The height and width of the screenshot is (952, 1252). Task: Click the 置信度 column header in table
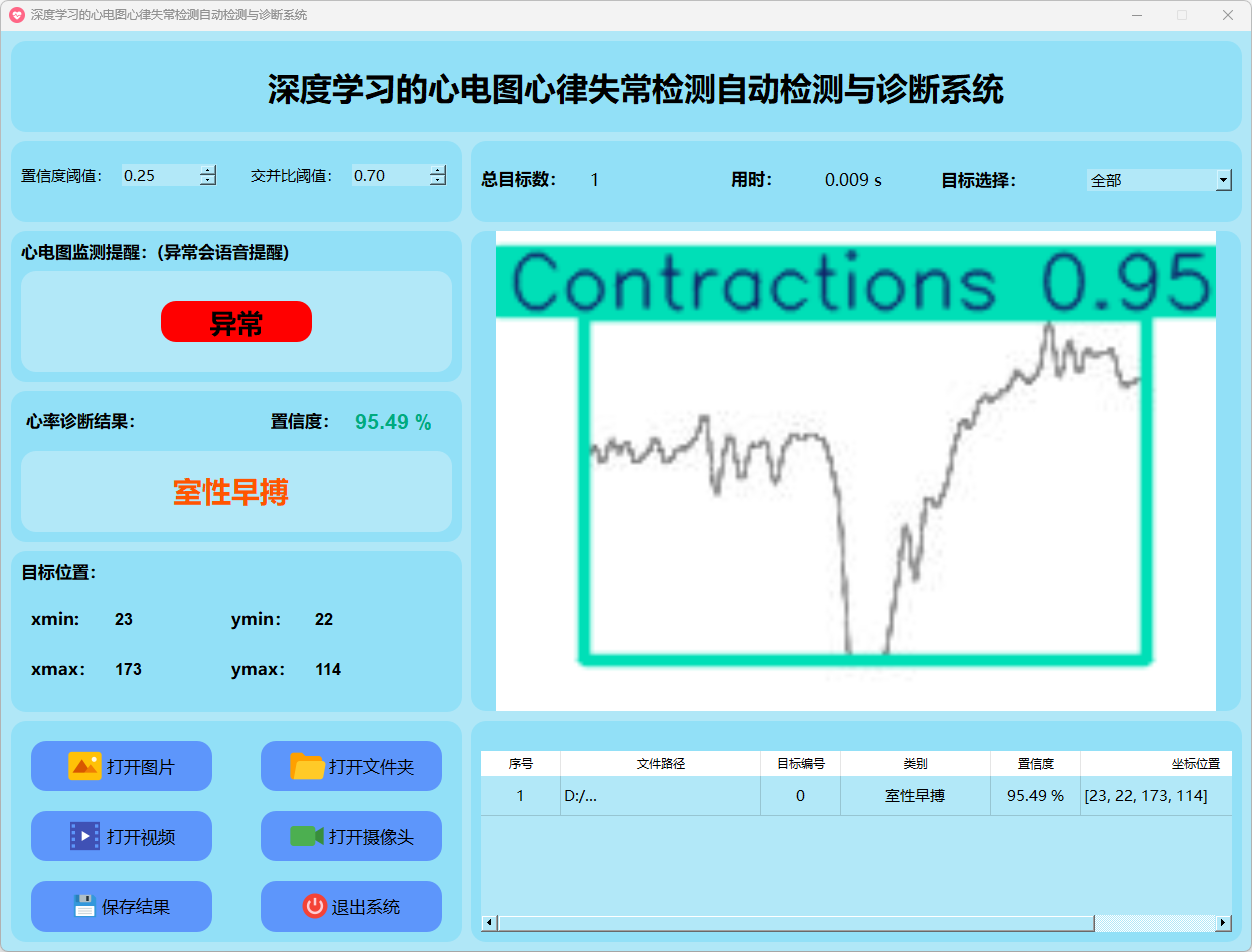pyautogui.click(x=1035, y=763)
